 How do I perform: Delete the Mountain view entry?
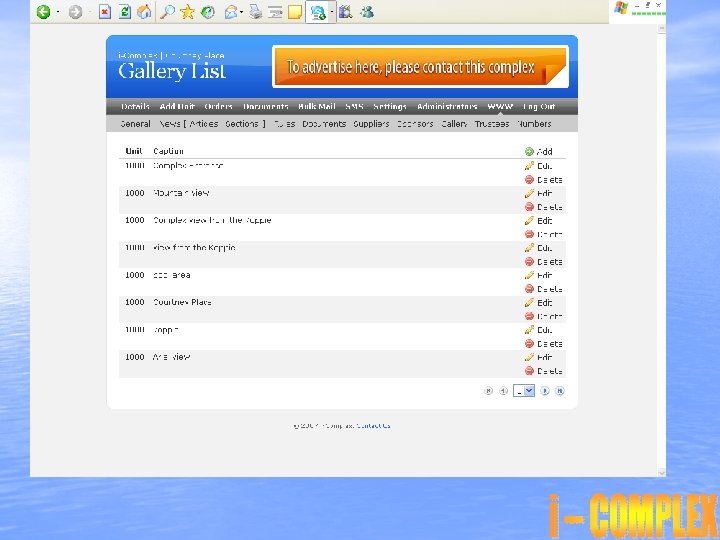(x=544, y=207)
